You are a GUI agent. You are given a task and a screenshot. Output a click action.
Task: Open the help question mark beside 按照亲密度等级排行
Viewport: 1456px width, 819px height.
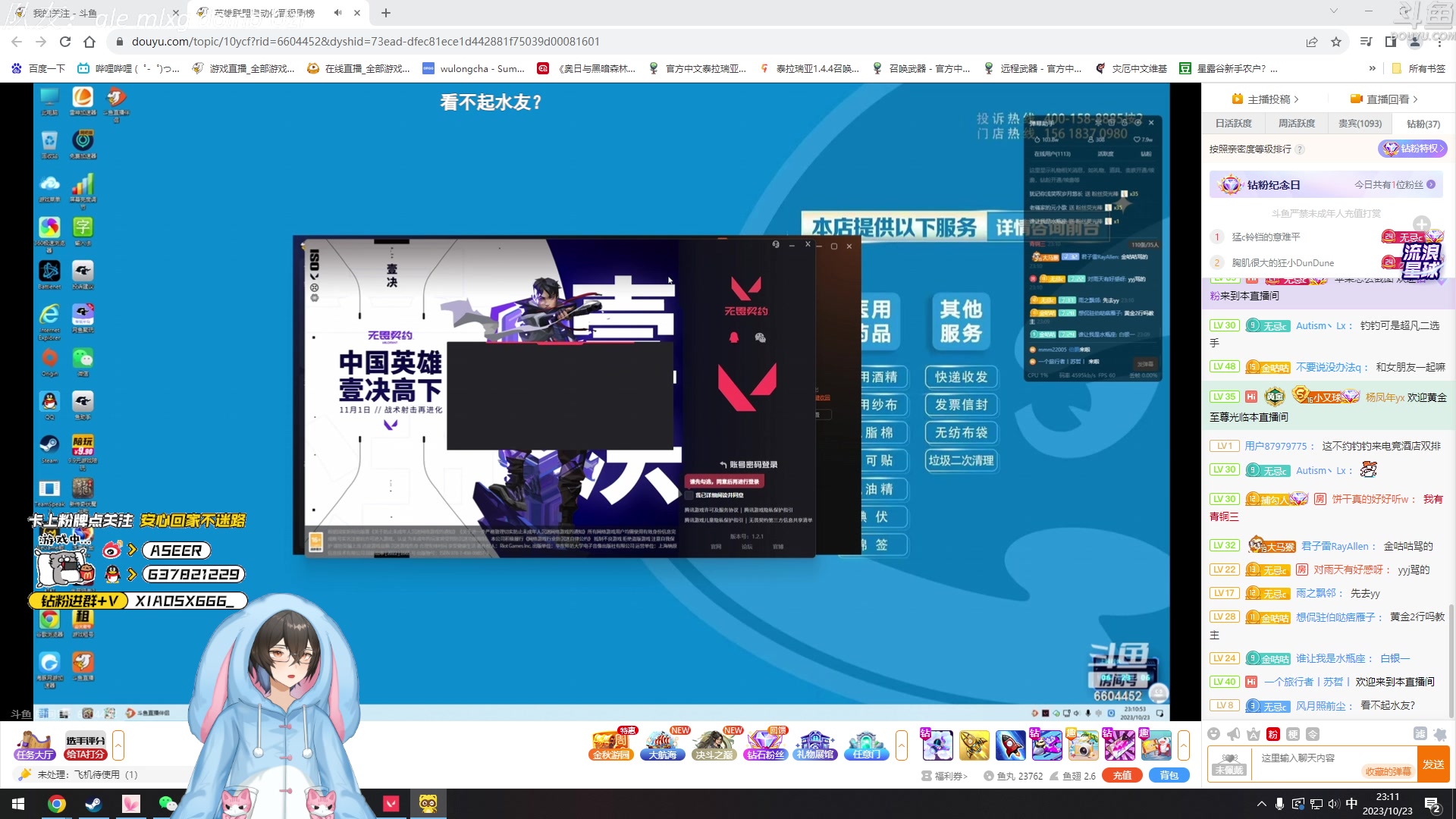pos(1300,149)
